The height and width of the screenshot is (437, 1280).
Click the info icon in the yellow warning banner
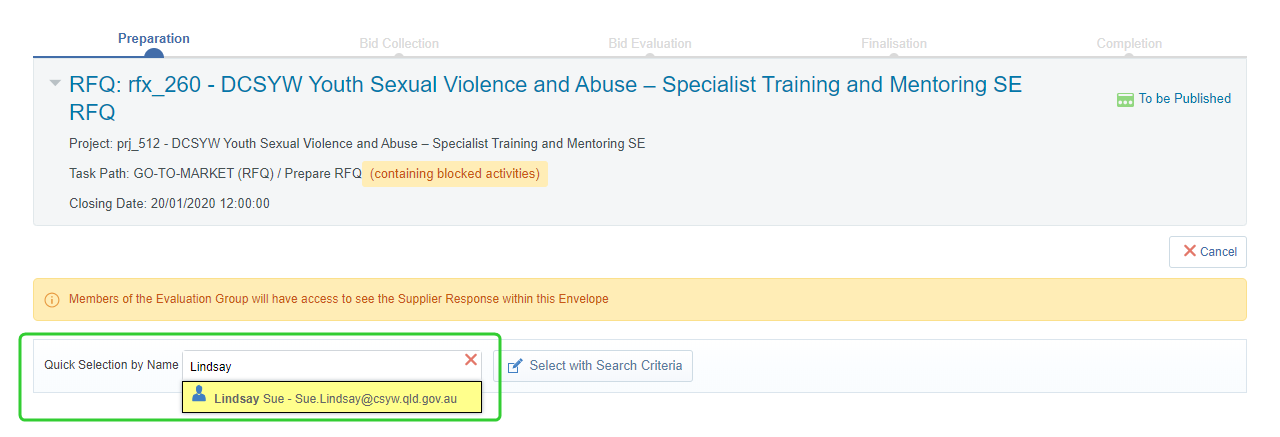pyautogui.click(x=52, y=299)
